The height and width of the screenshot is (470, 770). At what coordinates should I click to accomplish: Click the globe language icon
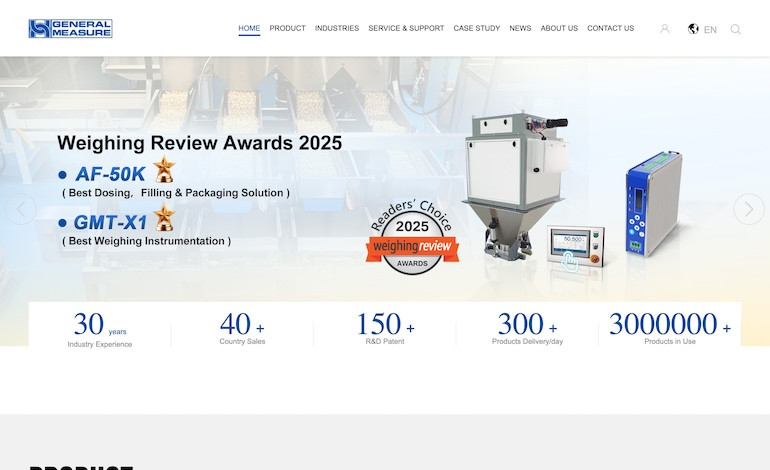coord(693,28)
